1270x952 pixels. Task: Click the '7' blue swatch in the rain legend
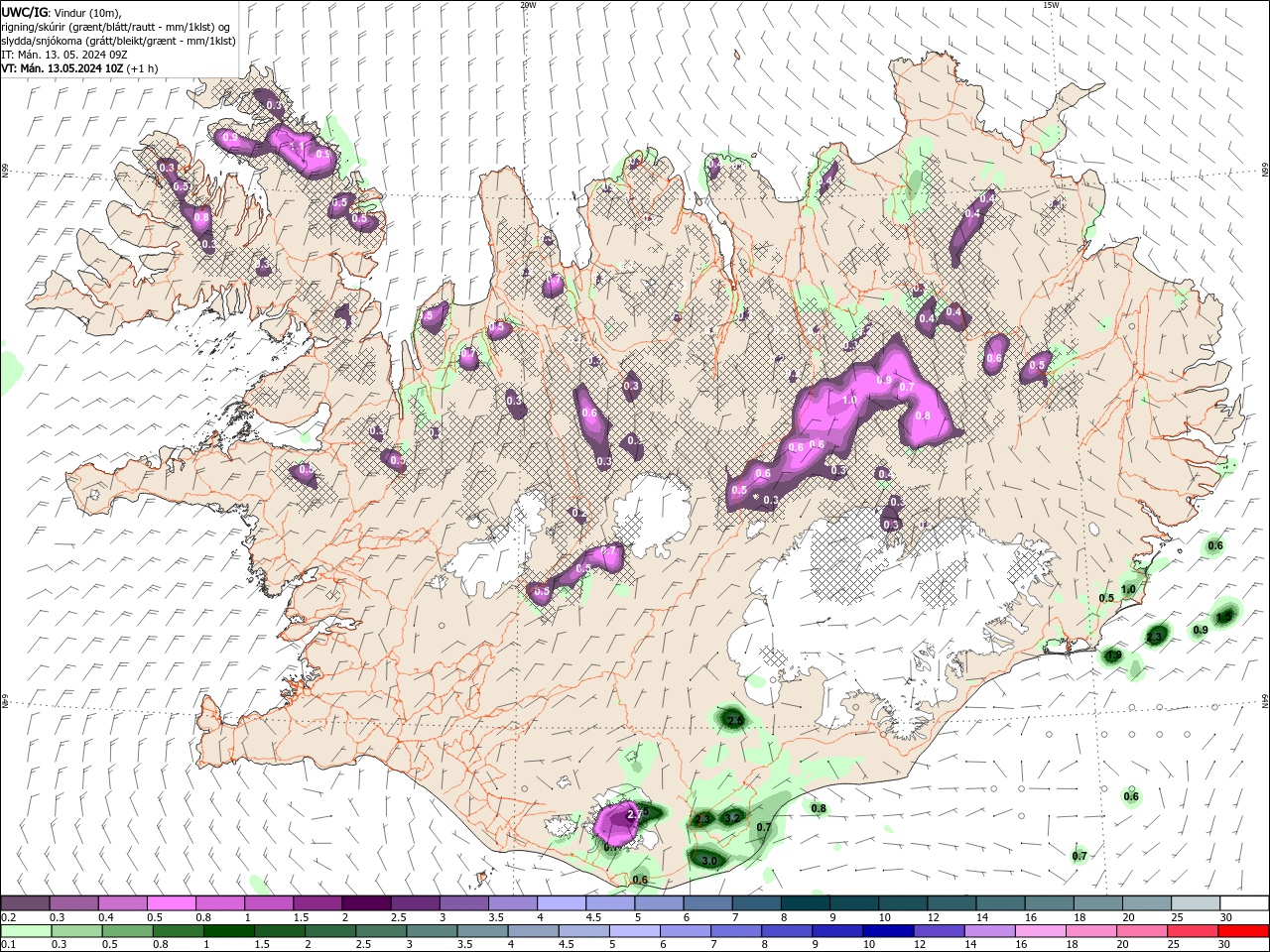coord(737,931)
